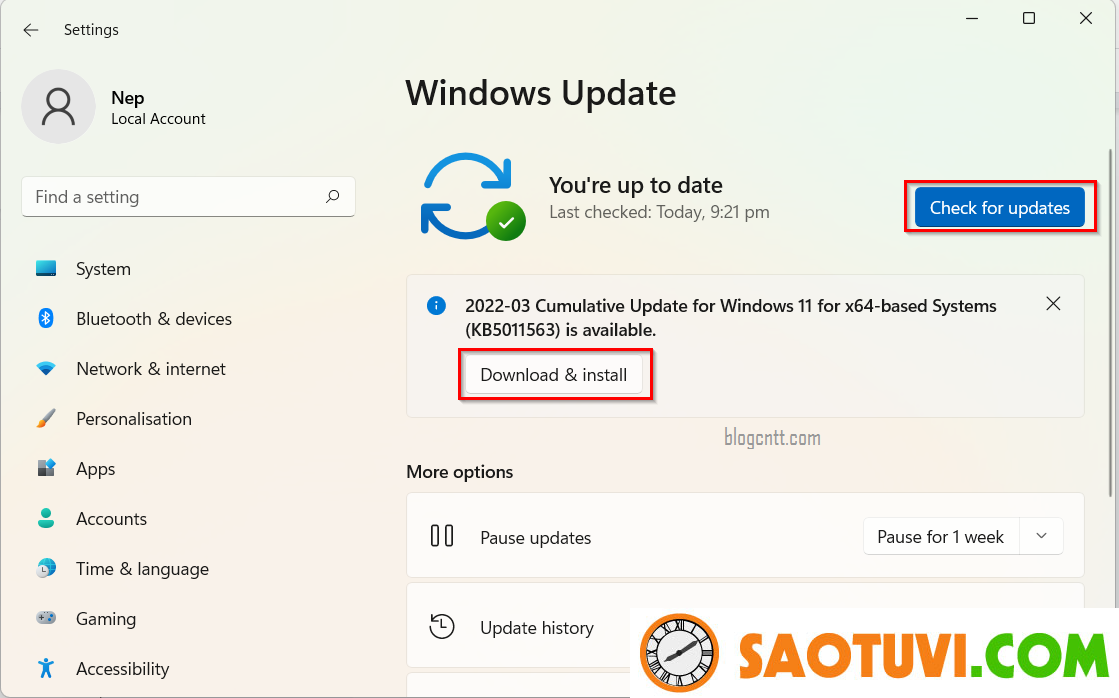Click Check for updates button
This screenshot has height=698, width=1119.
pos(1000,207)
